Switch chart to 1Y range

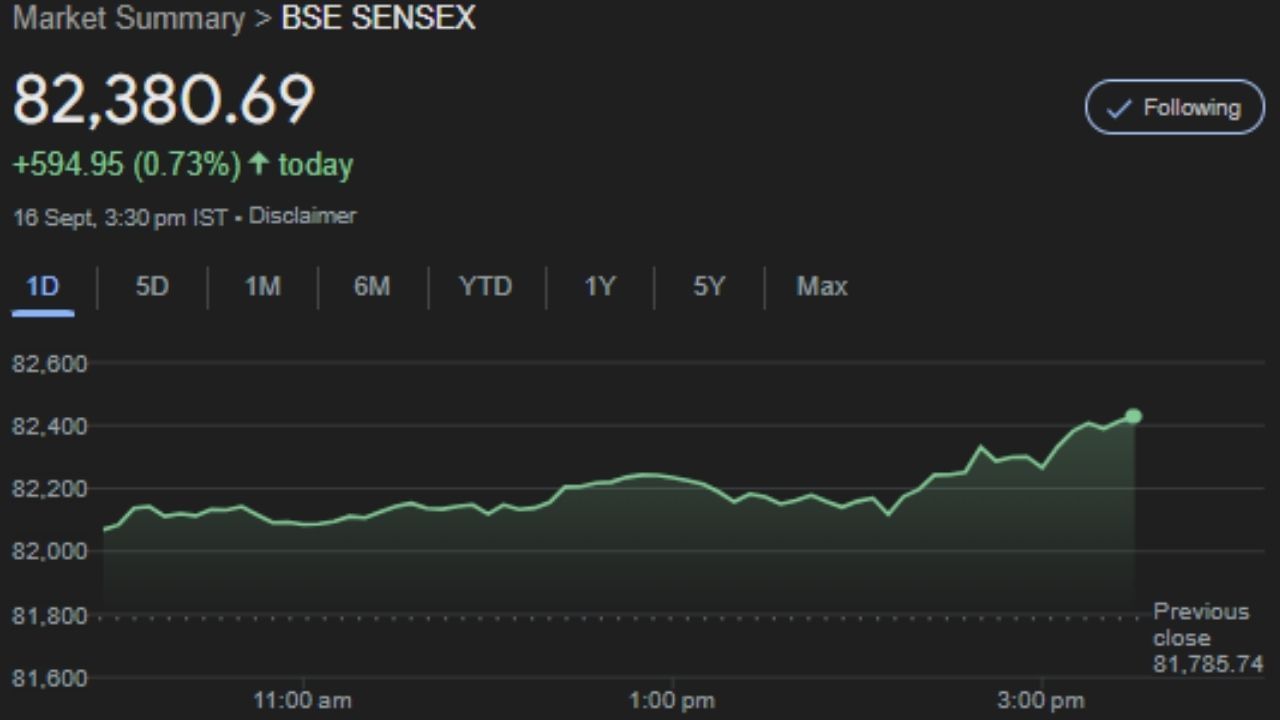point(599,287)
